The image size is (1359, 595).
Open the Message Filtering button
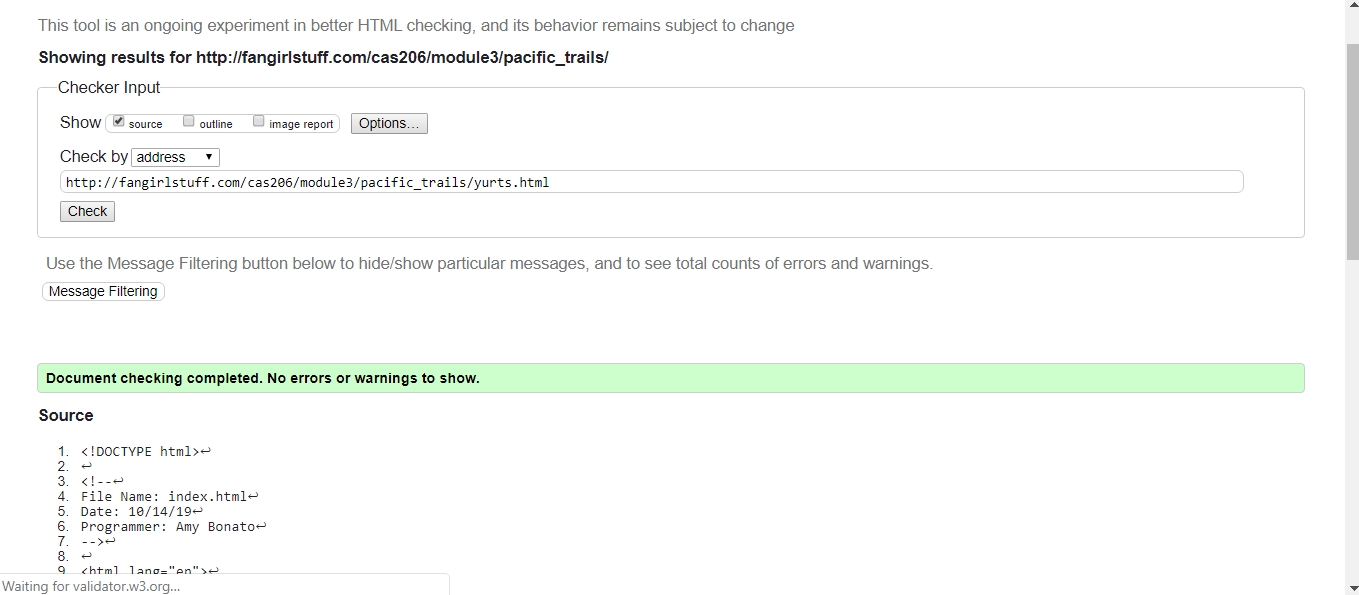coord(103,291)
